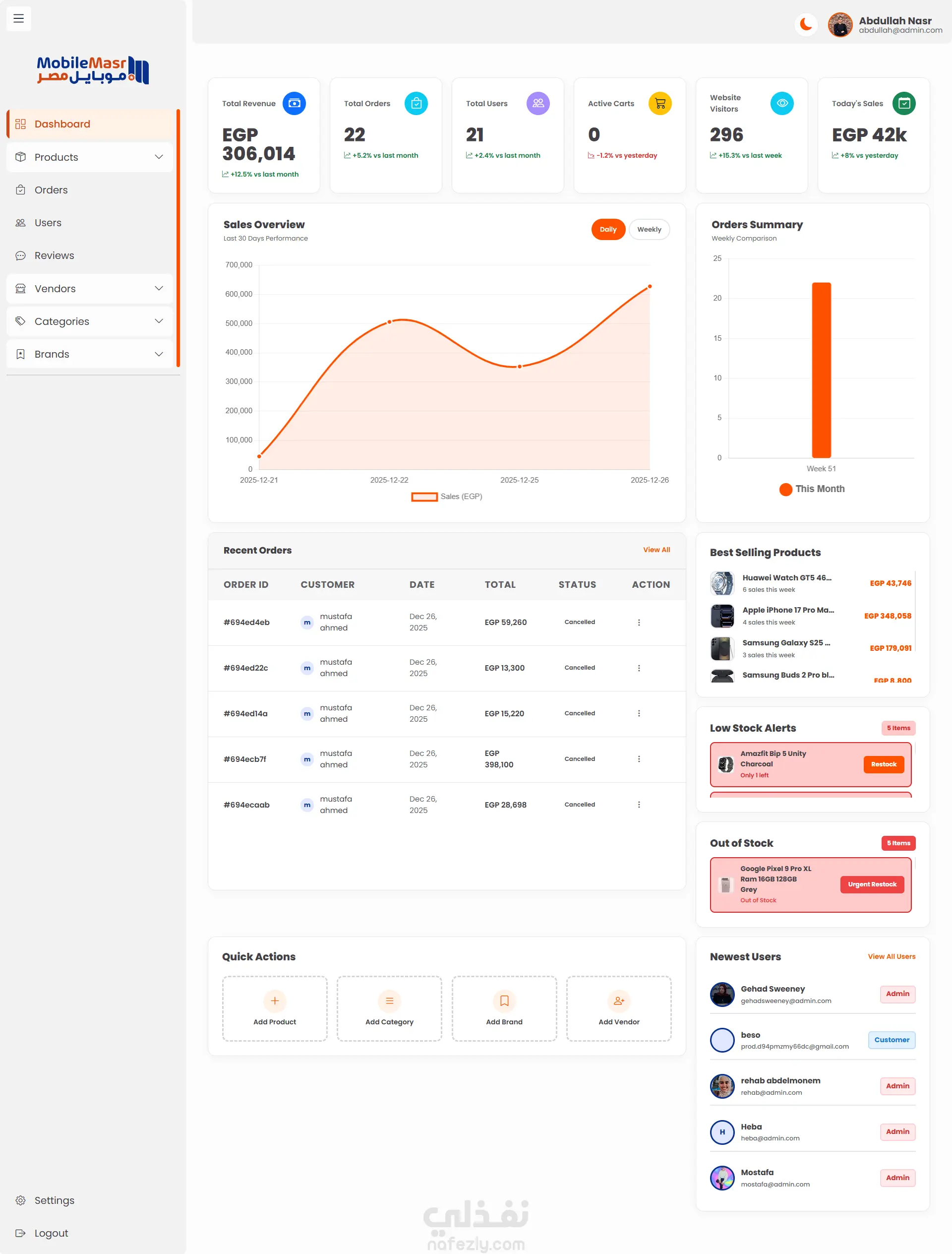The width and height of the screenshot is (952, 1254).
Task: Click the Active Carts cart icon
Action: coord(659,103)
